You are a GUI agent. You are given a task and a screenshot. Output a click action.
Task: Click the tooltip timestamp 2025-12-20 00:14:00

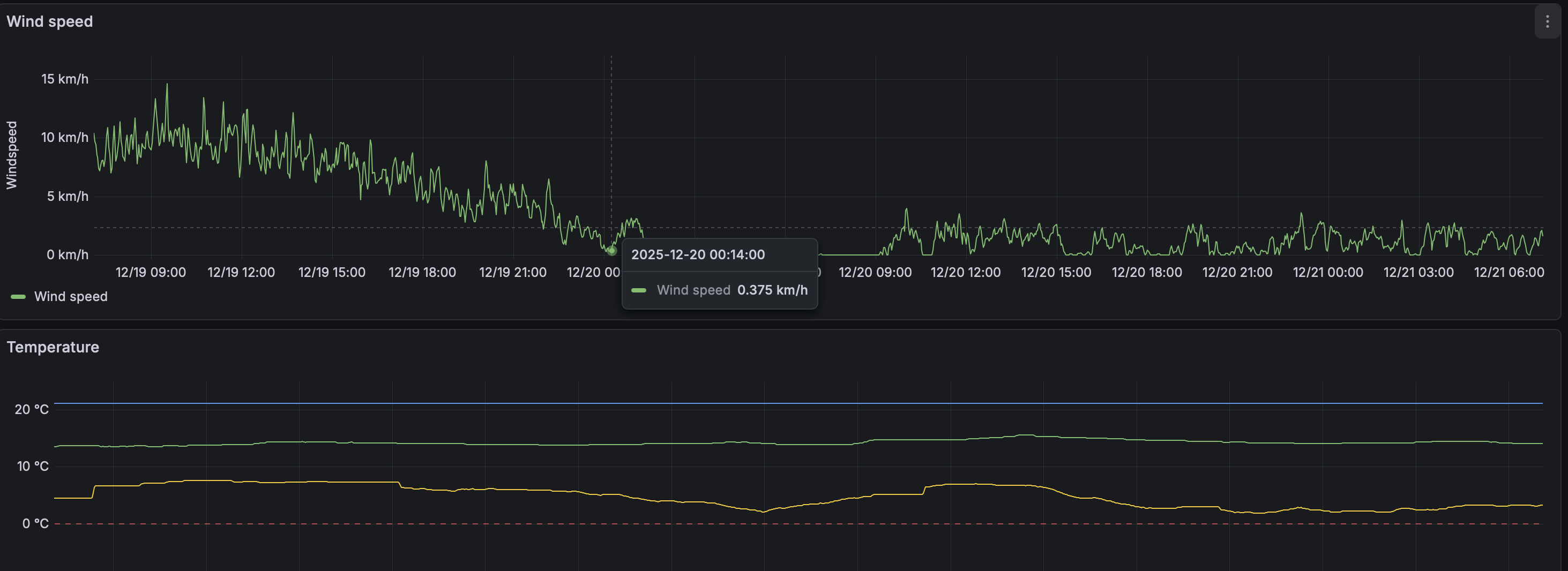coord(698,254)
